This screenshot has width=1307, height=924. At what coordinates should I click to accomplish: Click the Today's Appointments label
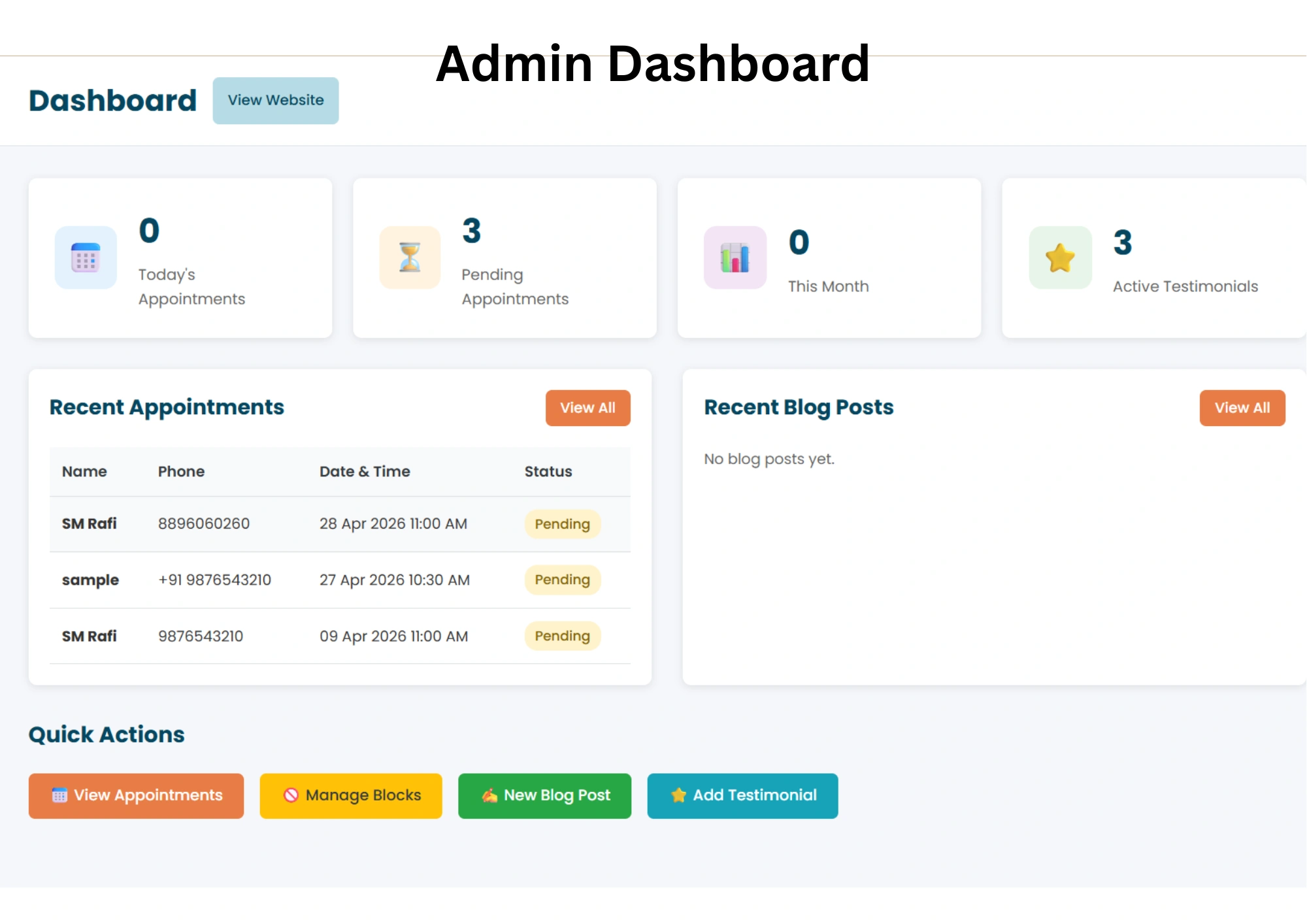point(191,287)
